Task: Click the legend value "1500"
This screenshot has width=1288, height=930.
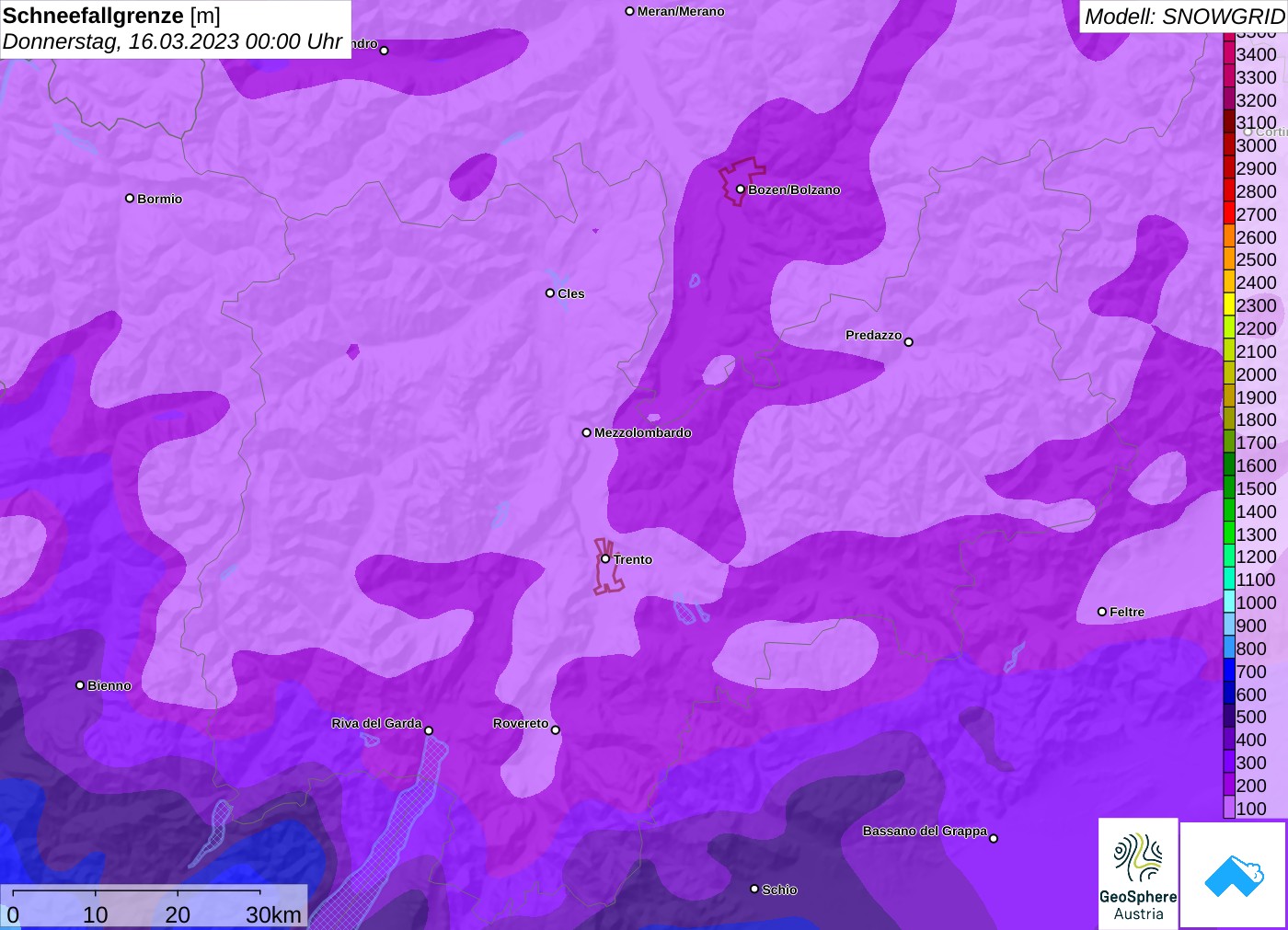Action: (x=1257, y=488)
